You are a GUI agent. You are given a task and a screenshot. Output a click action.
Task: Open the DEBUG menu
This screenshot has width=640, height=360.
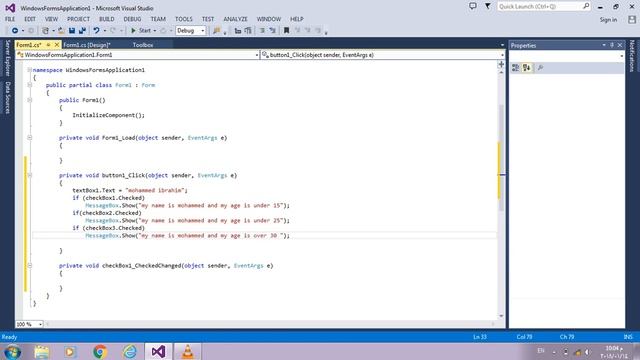tap(132, 19)
